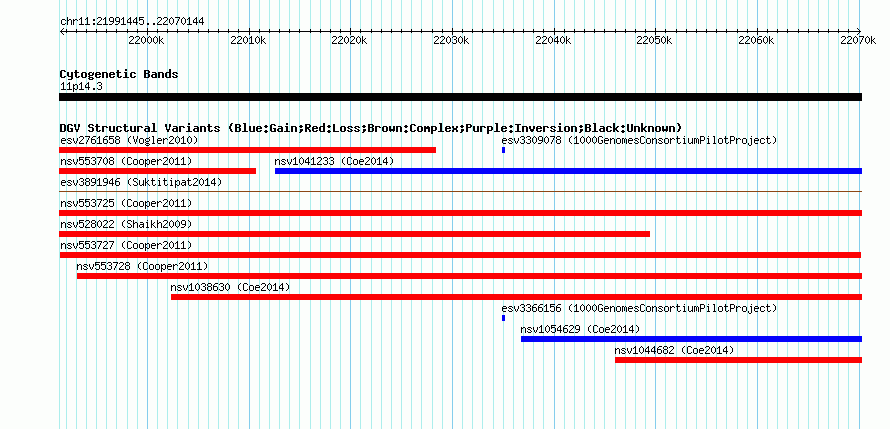This screenshot has width=890, height=429.
Task: Select the small blue mark for esv3309078
Action: (503, 150)
